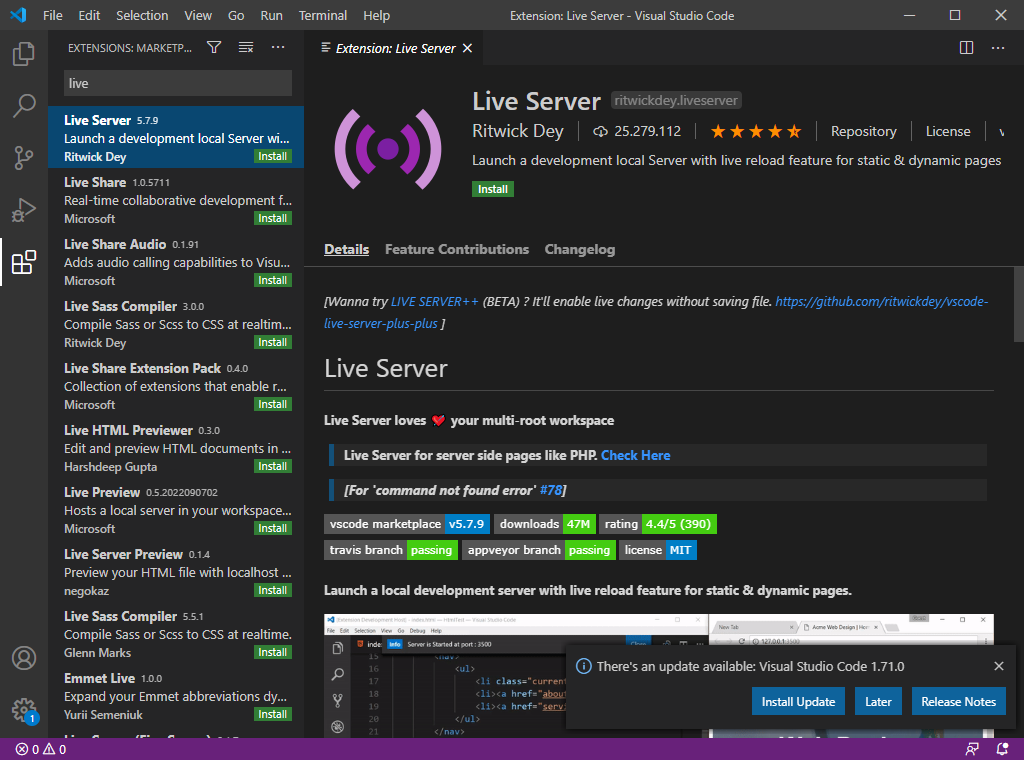1024x760 pixels.
Task: Open the Explorer view in activity bar
Action: click(x=24, y=54)
